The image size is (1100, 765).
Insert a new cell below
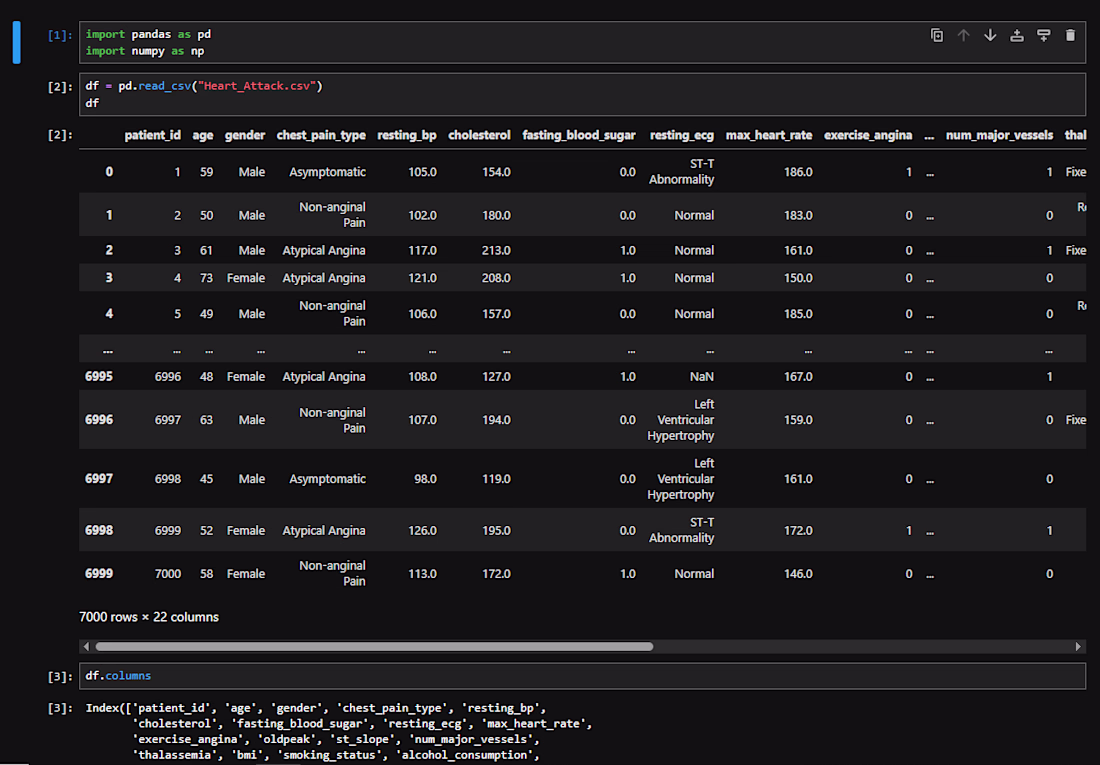click(1044, 35)
